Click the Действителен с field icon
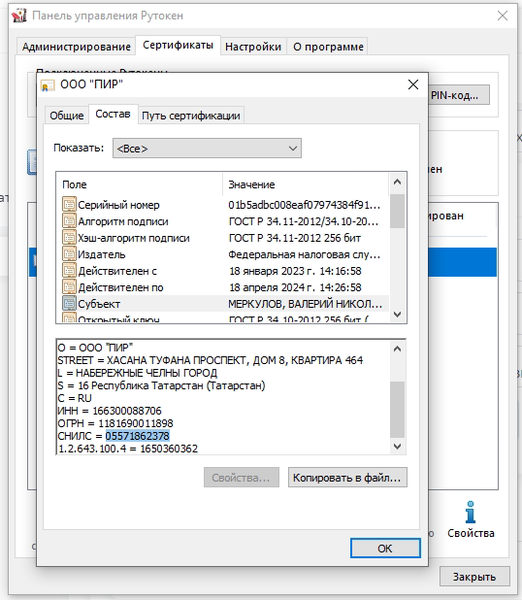 coord(69,271)
